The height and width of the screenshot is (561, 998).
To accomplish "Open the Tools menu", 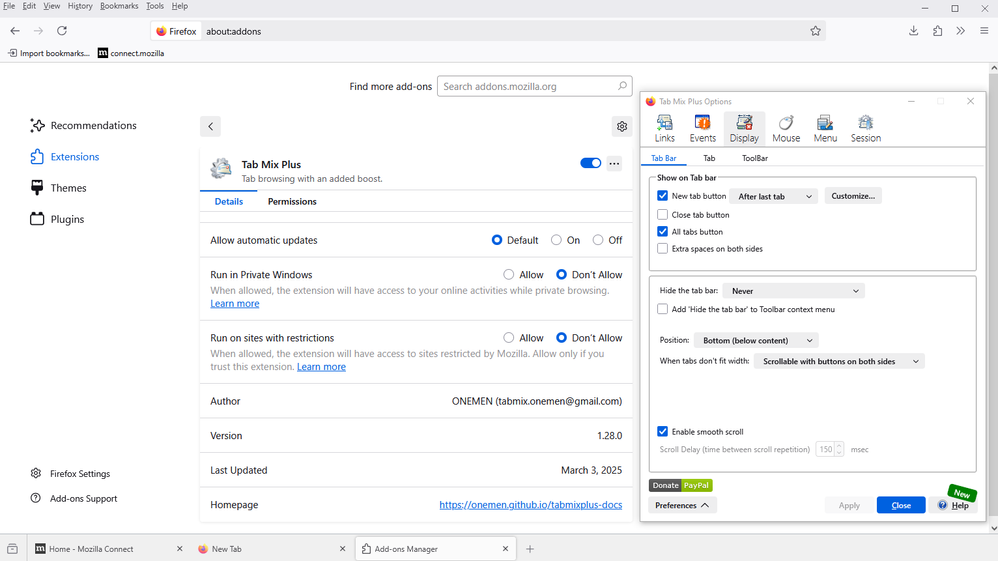I will click(x=155, y=6).
